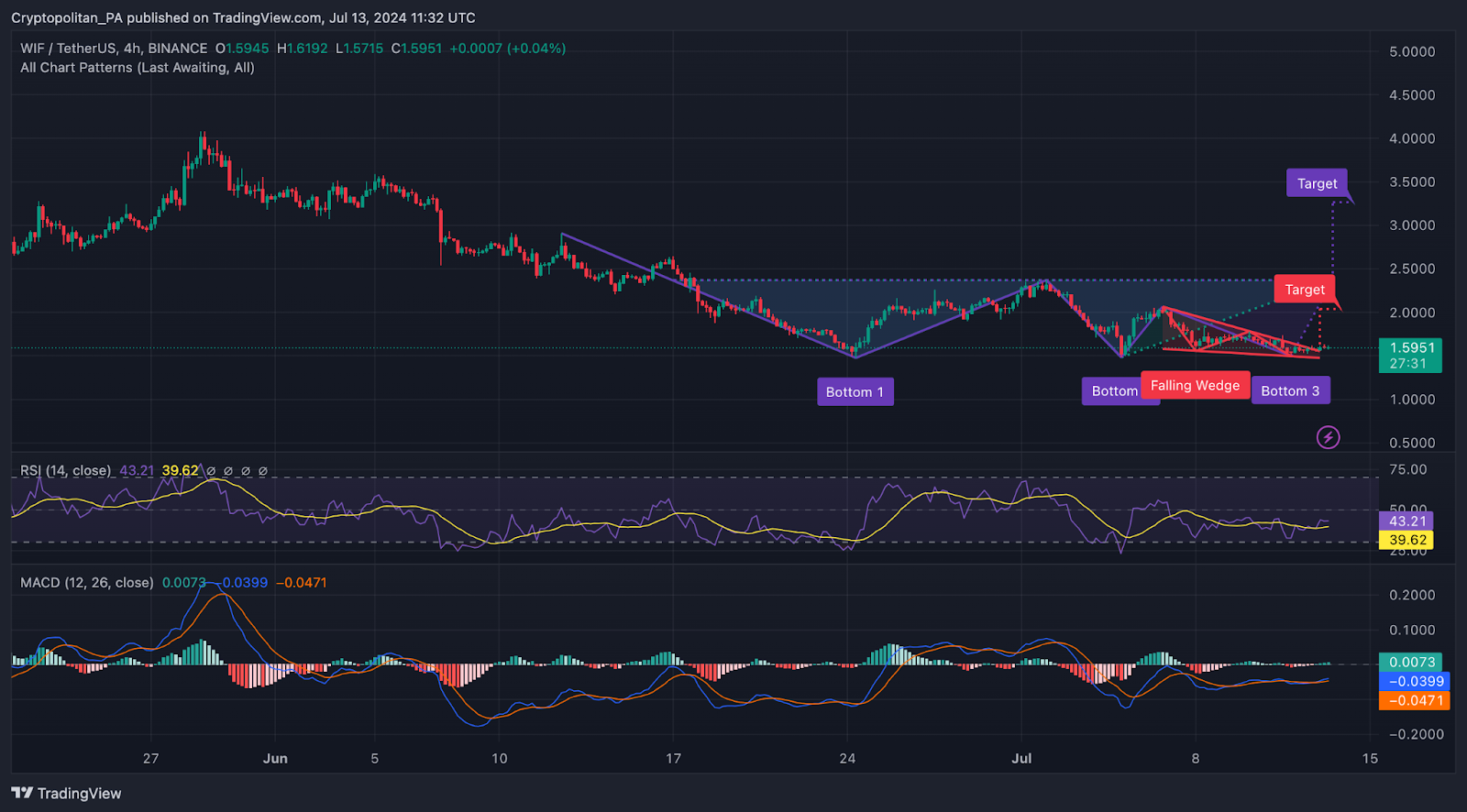The width and height of the screenshot is (1467, 812).
Task: Click the green 0.0073 value in MACD legend
Action: 184,583
